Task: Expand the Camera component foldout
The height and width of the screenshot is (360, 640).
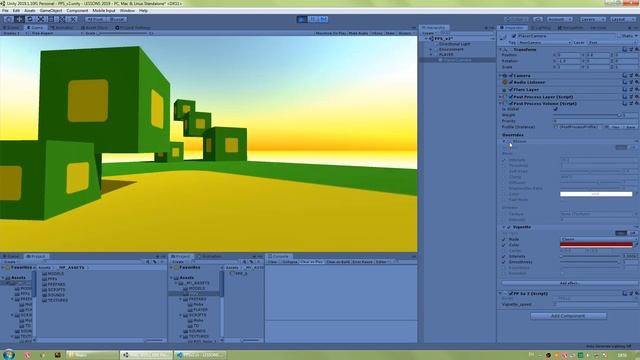Action: [x=501, y=76]
